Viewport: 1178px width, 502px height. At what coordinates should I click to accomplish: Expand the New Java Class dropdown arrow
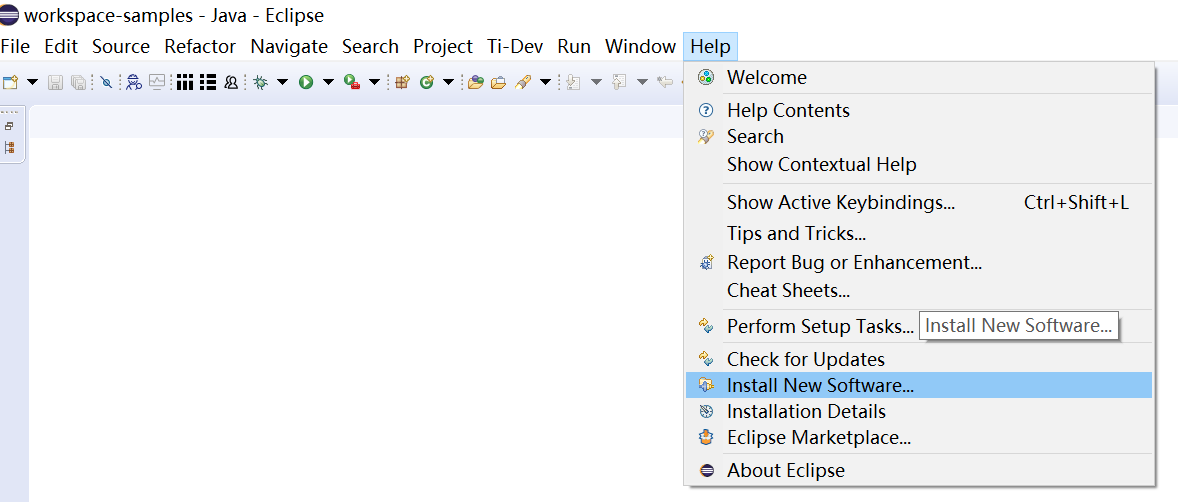click(x=449, y=82)
